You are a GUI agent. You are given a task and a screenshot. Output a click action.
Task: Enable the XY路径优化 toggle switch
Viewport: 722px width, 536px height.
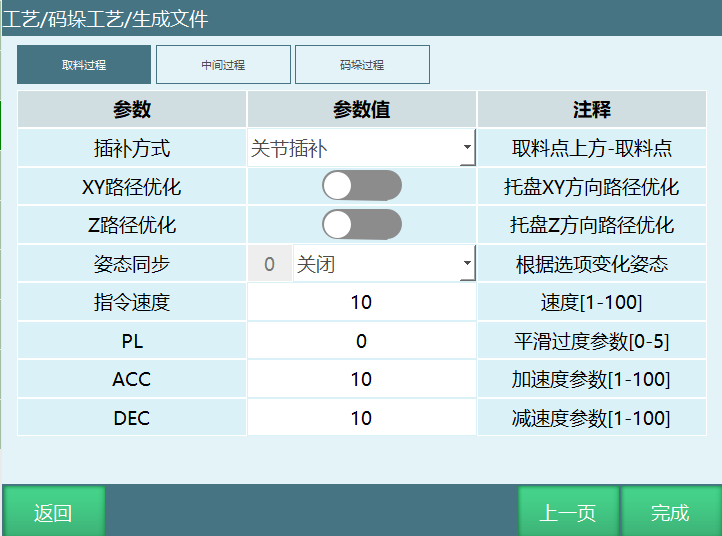pyautogui.click(x=361, y=187)
